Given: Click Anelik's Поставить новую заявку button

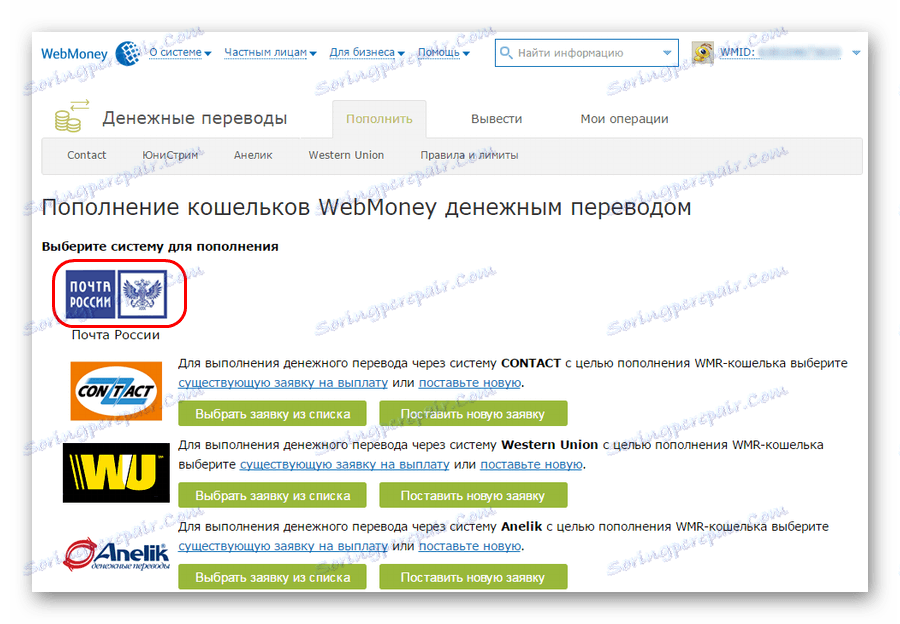Looking at the screenshot, I should coord(473,577).
